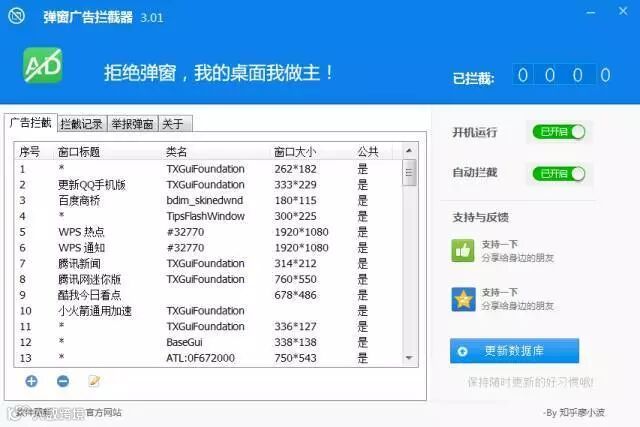Click the list scrollbar thumb
Screen dimensions: 640x427
tap(409, 173)
